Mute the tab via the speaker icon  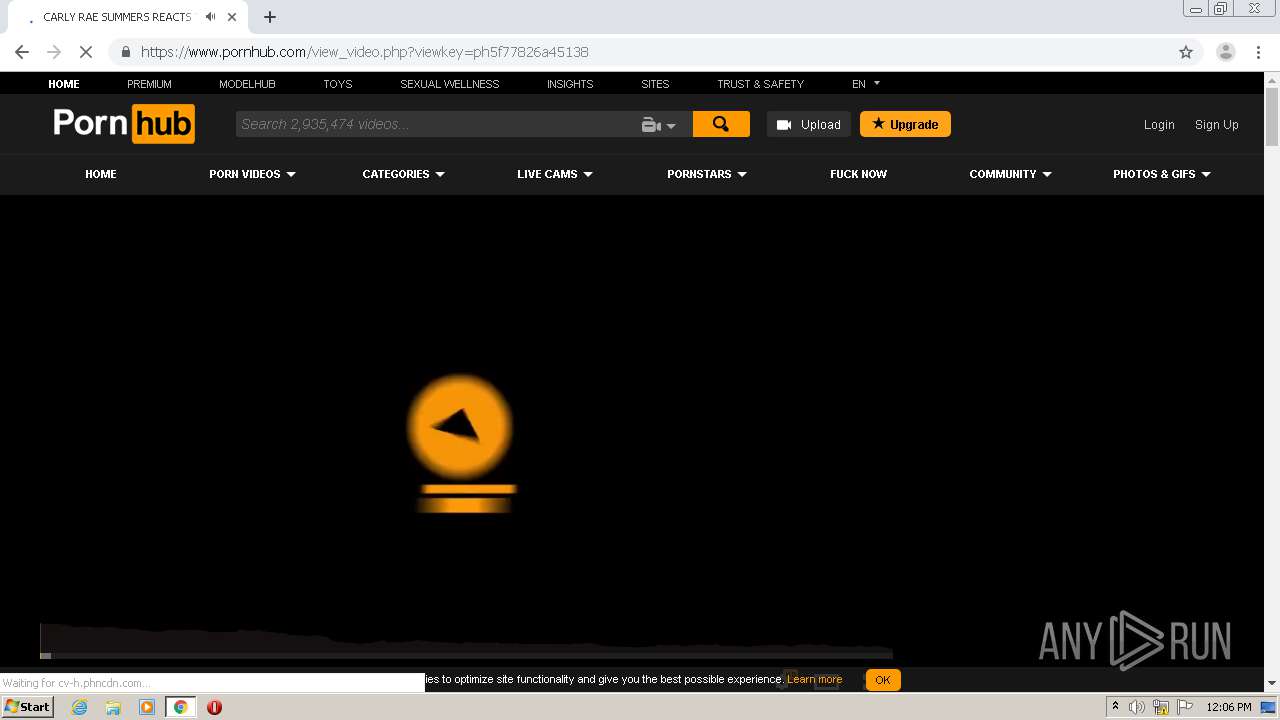210,17
